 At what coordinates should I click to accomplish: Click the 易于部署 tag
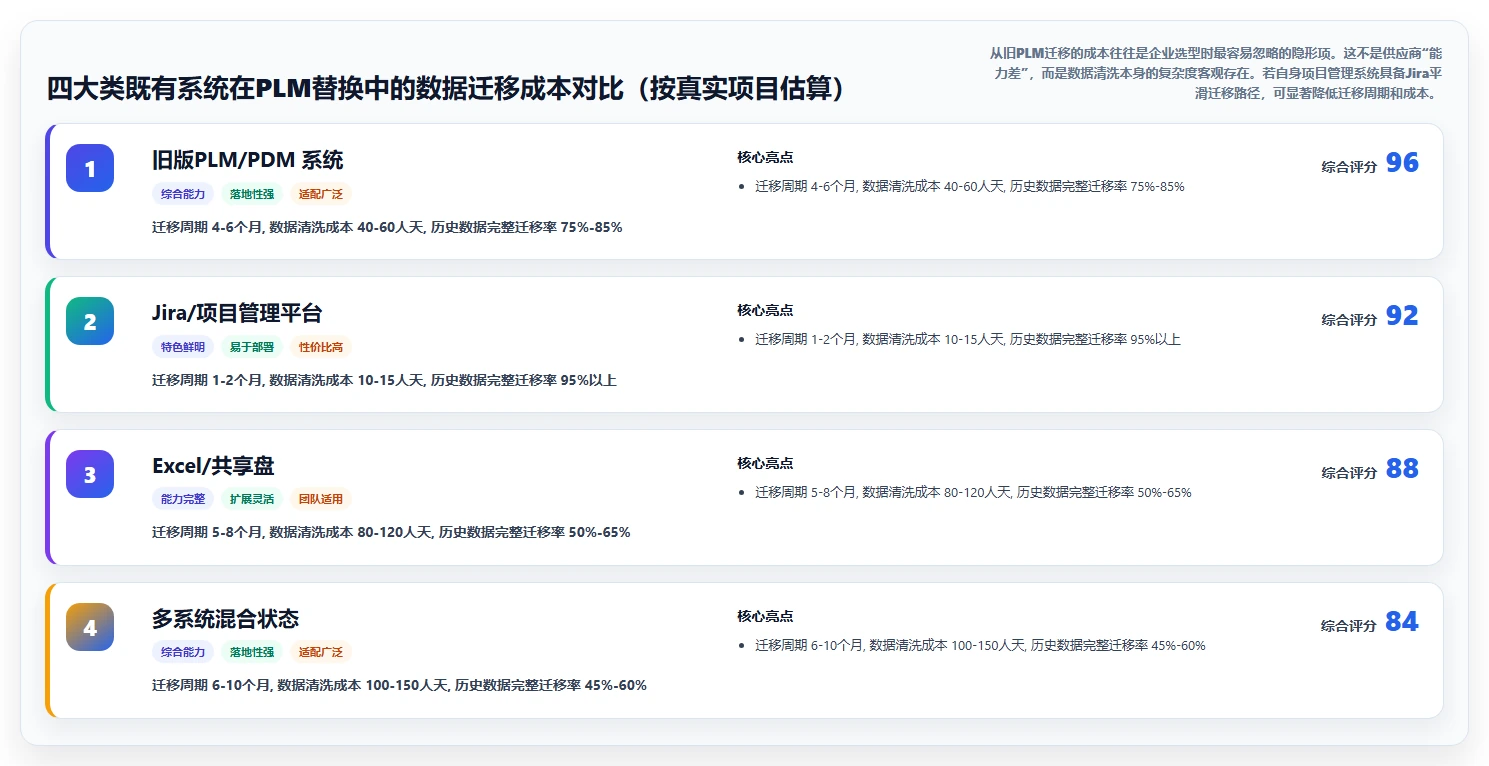coord(252,347)
